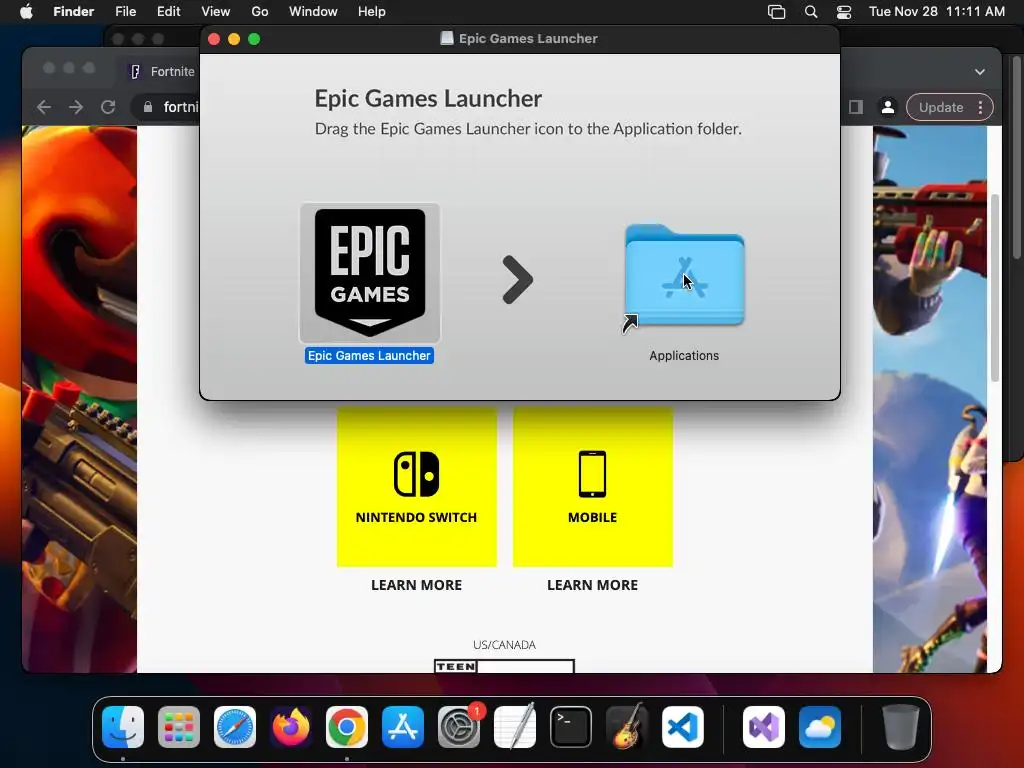The image size is (1024, 768).
Task: Click the Chrome Update button
Action: coord(940,107)
